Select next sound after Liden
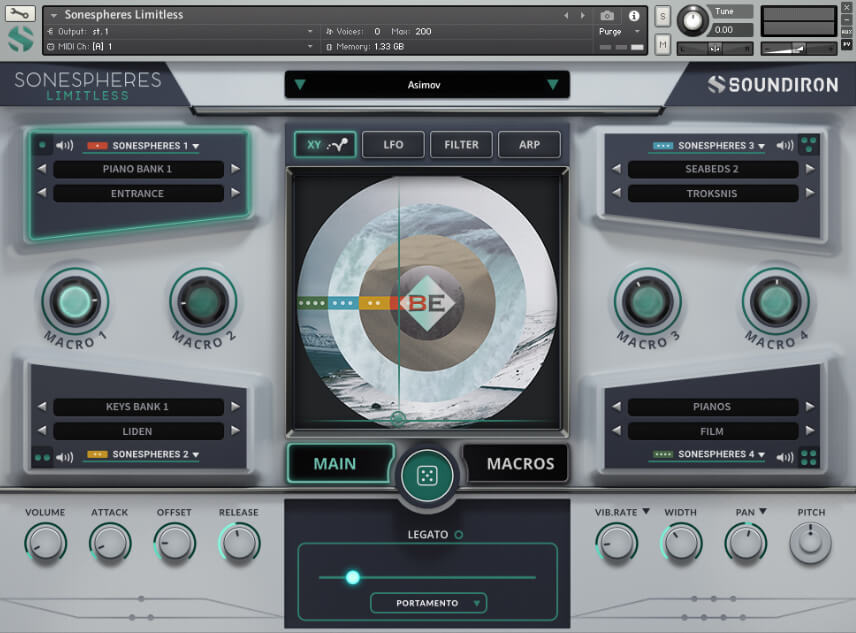 point(235,431)
